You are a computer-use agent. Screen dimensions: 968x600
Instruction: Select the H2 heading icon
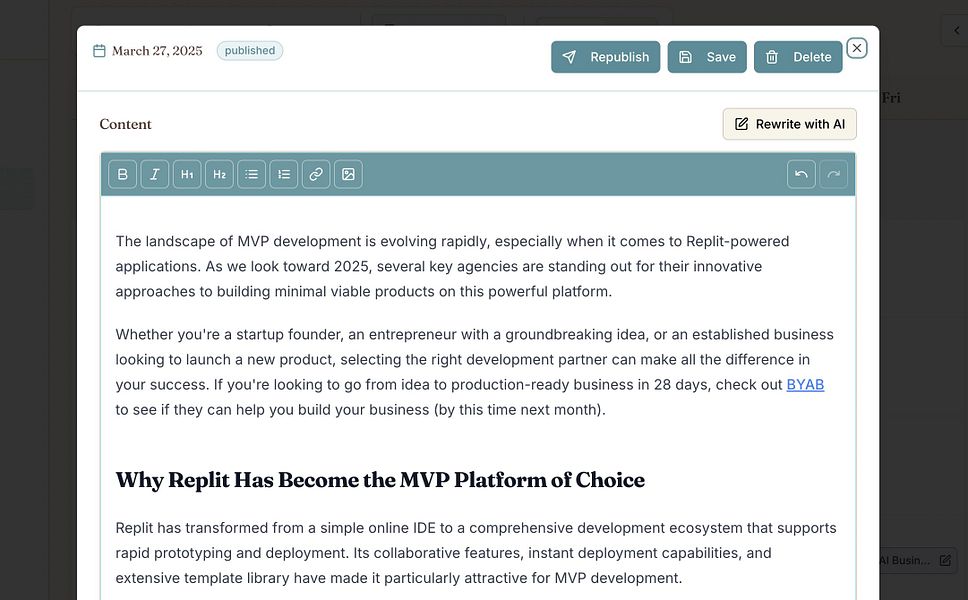coord(219,173)
